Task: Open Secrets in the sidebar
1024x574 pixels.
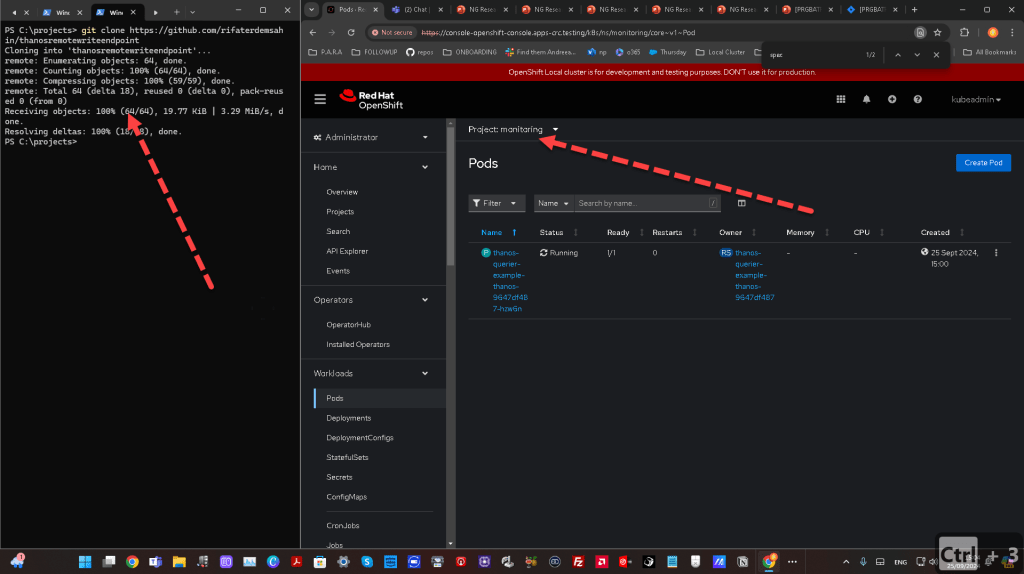Action: (339, 477)
